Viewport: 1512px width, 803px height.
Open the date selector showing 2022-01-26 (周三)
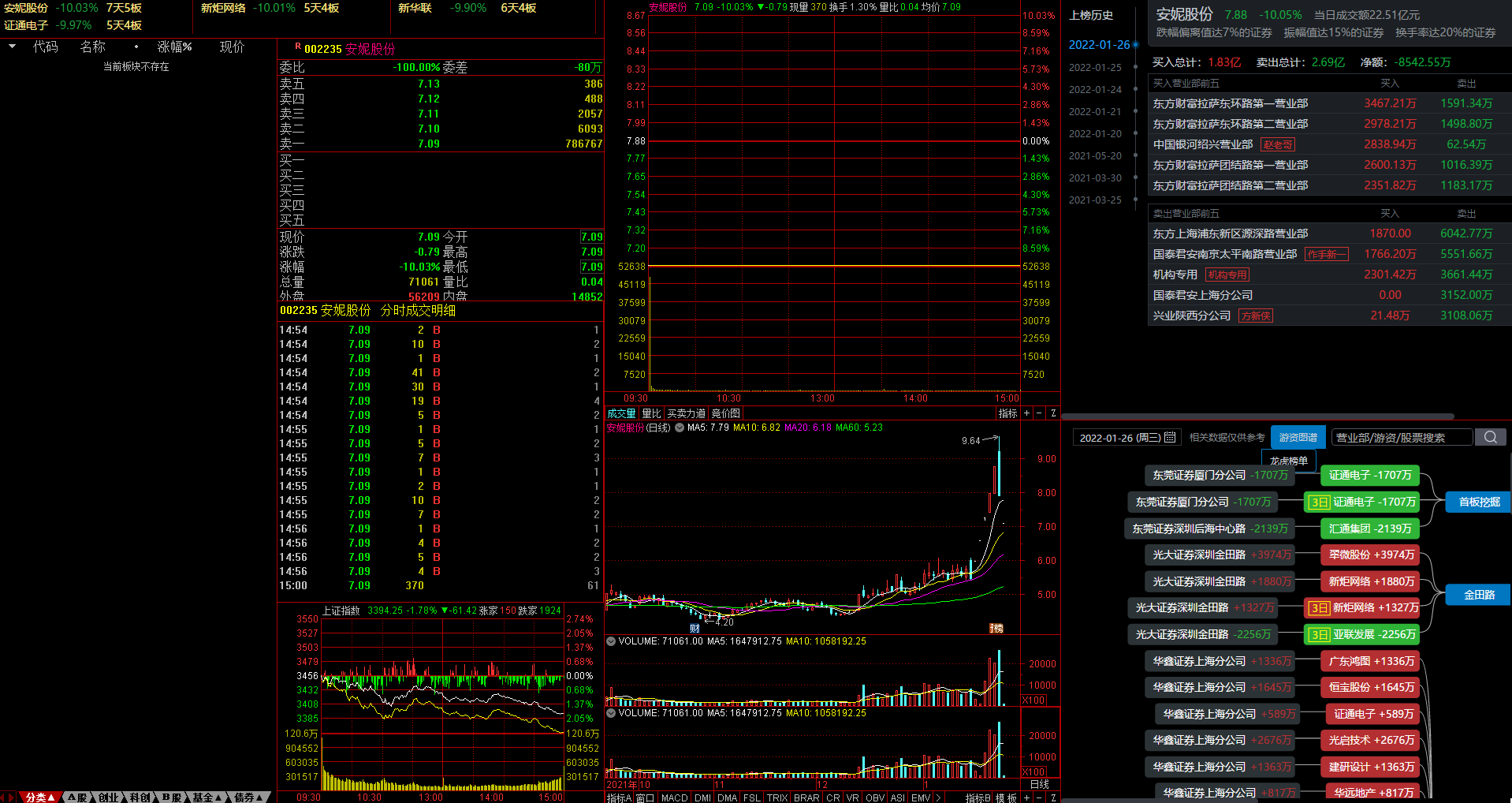click(x=1127, y=437)
